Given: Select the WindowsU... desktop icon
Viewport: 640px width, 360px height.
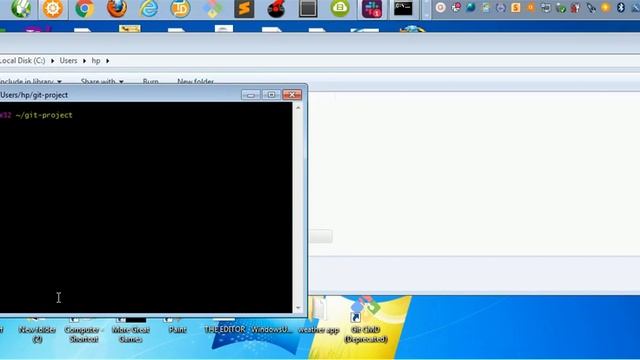Looking at the screenshot, I should [x=271, y=329].
